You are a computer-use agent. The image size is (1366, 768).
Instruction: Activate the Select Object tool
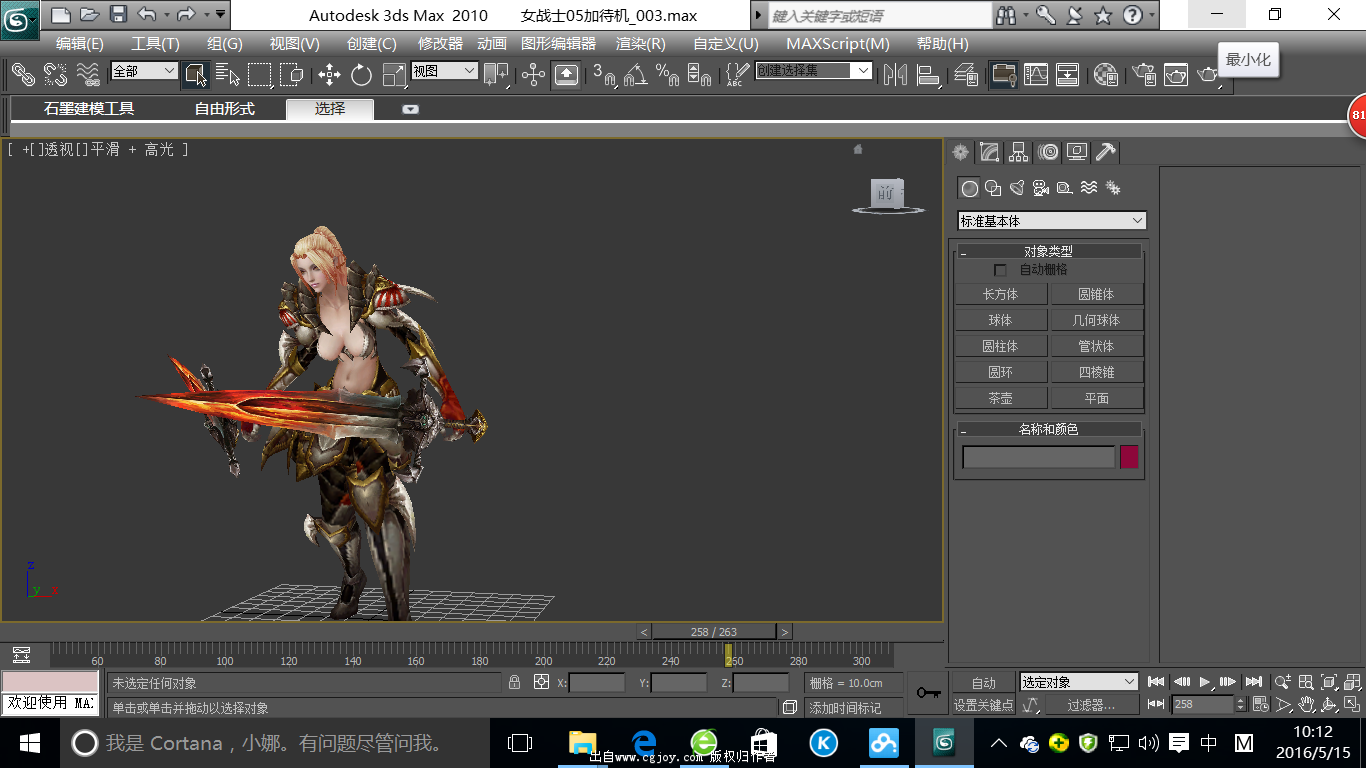click(x=195, y=74)
